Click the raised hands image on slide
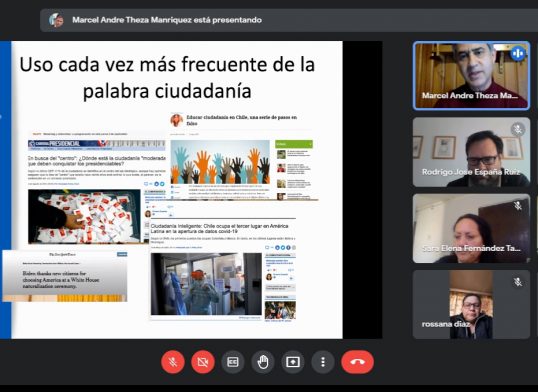This screenshot has width=538, height=392. point(220,162)
